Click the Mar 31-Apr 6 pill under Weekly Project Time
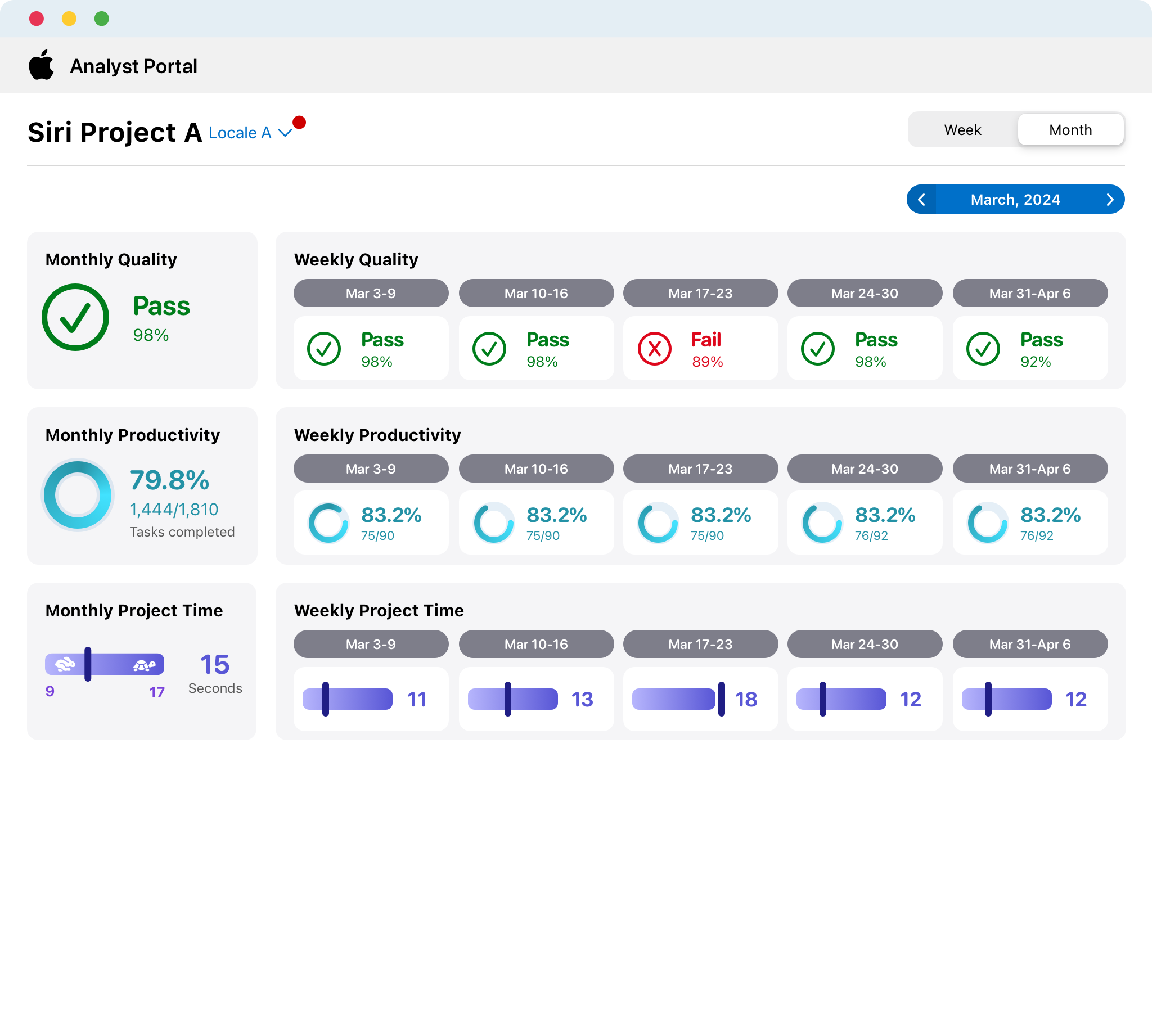 click(1030, 644)
